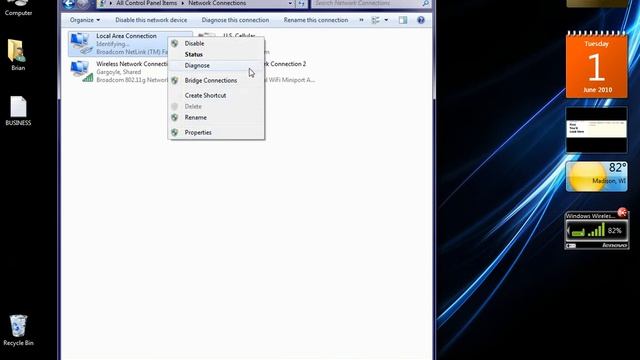Click the 82% signal strength readout
640x360 pixels.
(615, 231)
